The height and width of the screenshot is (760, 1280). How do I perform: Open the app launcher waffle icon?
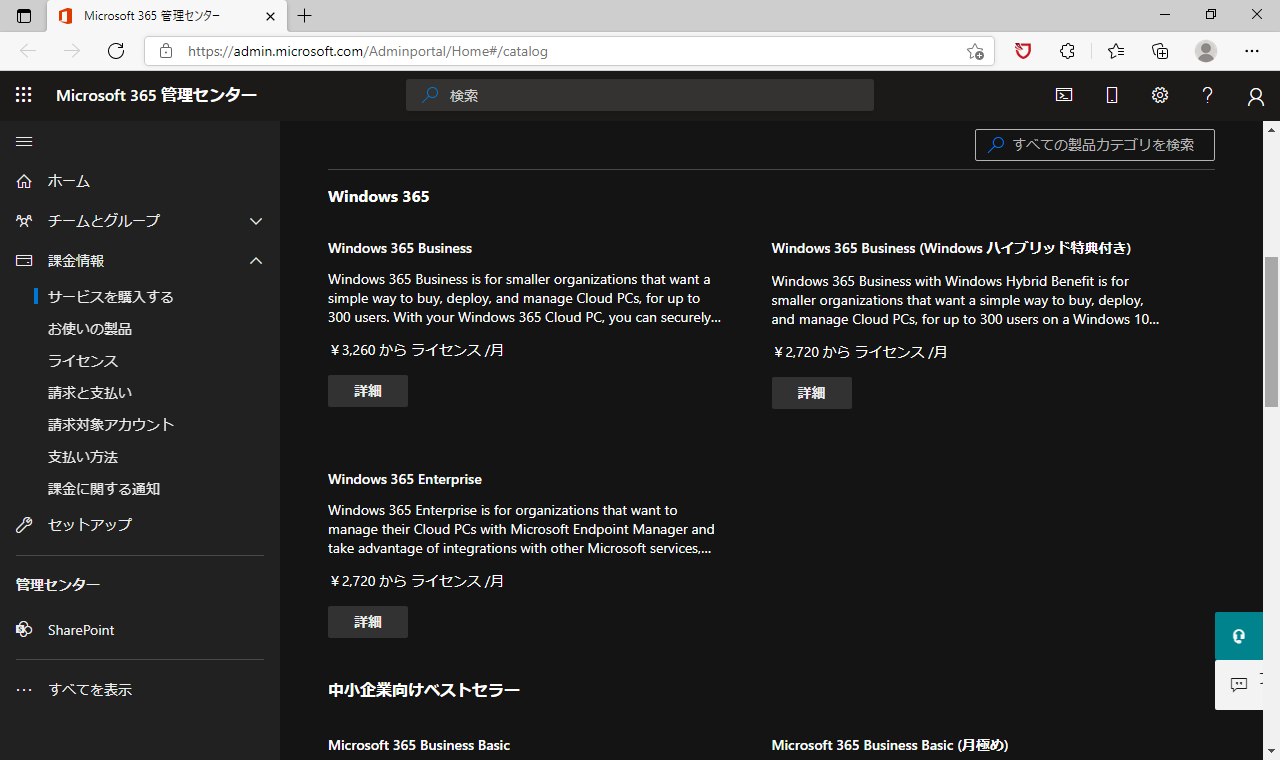coord(24,95)
